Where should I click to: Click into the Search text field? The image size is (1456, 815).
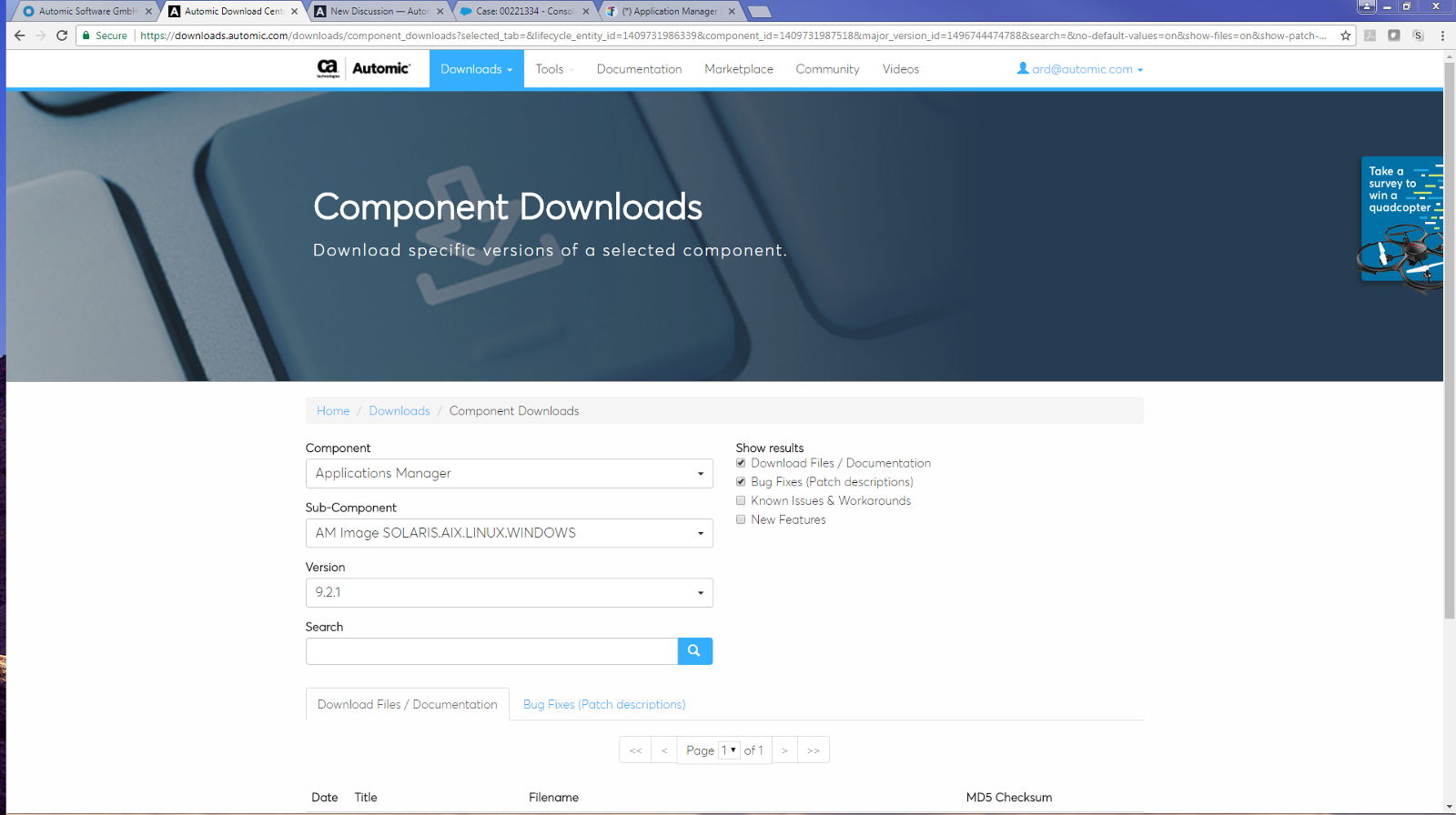point(491,651)
